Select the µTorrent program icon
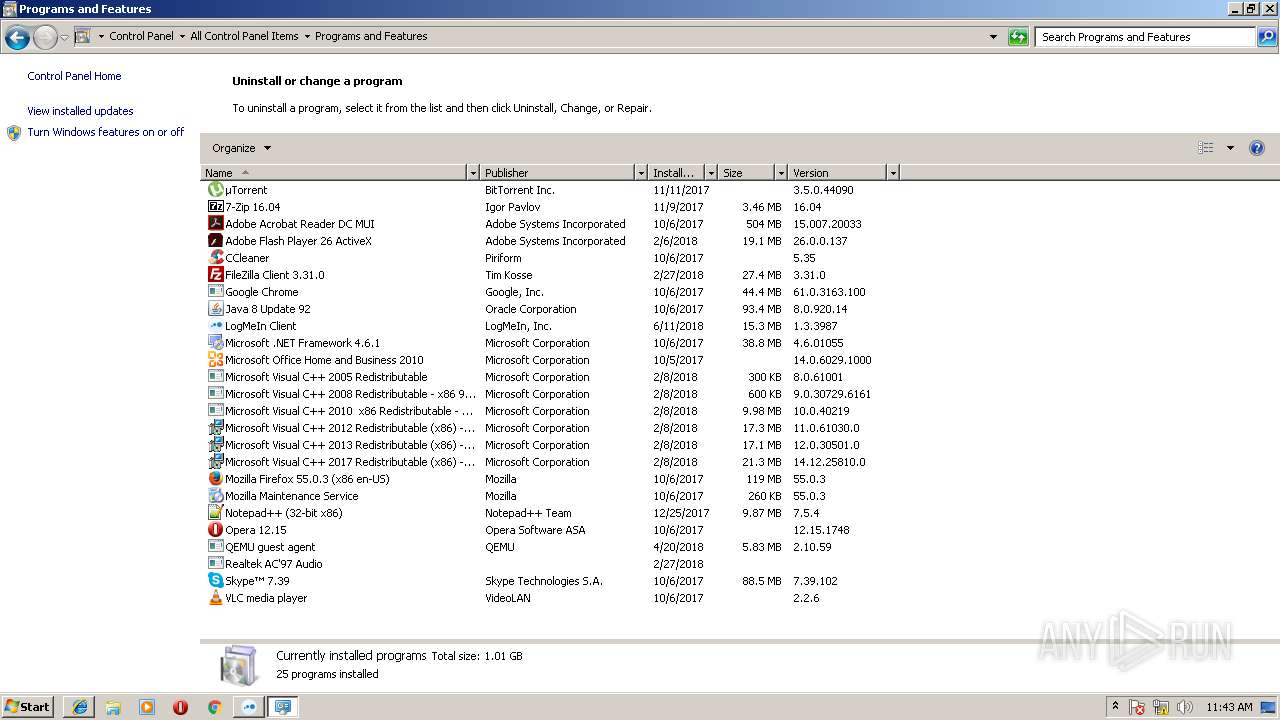 pyautogui.click(x=215, y=190)
